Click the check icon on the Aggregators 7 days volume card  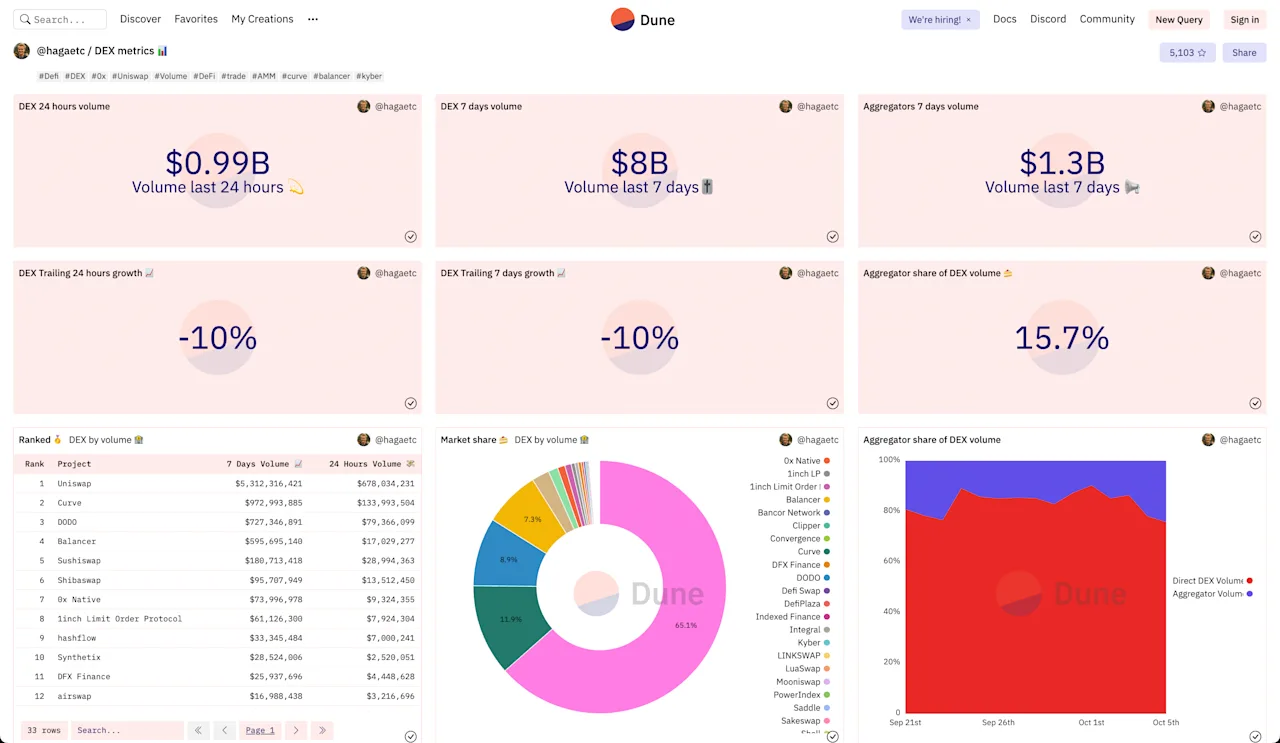pyautogui.click(x=1255, y=237)
